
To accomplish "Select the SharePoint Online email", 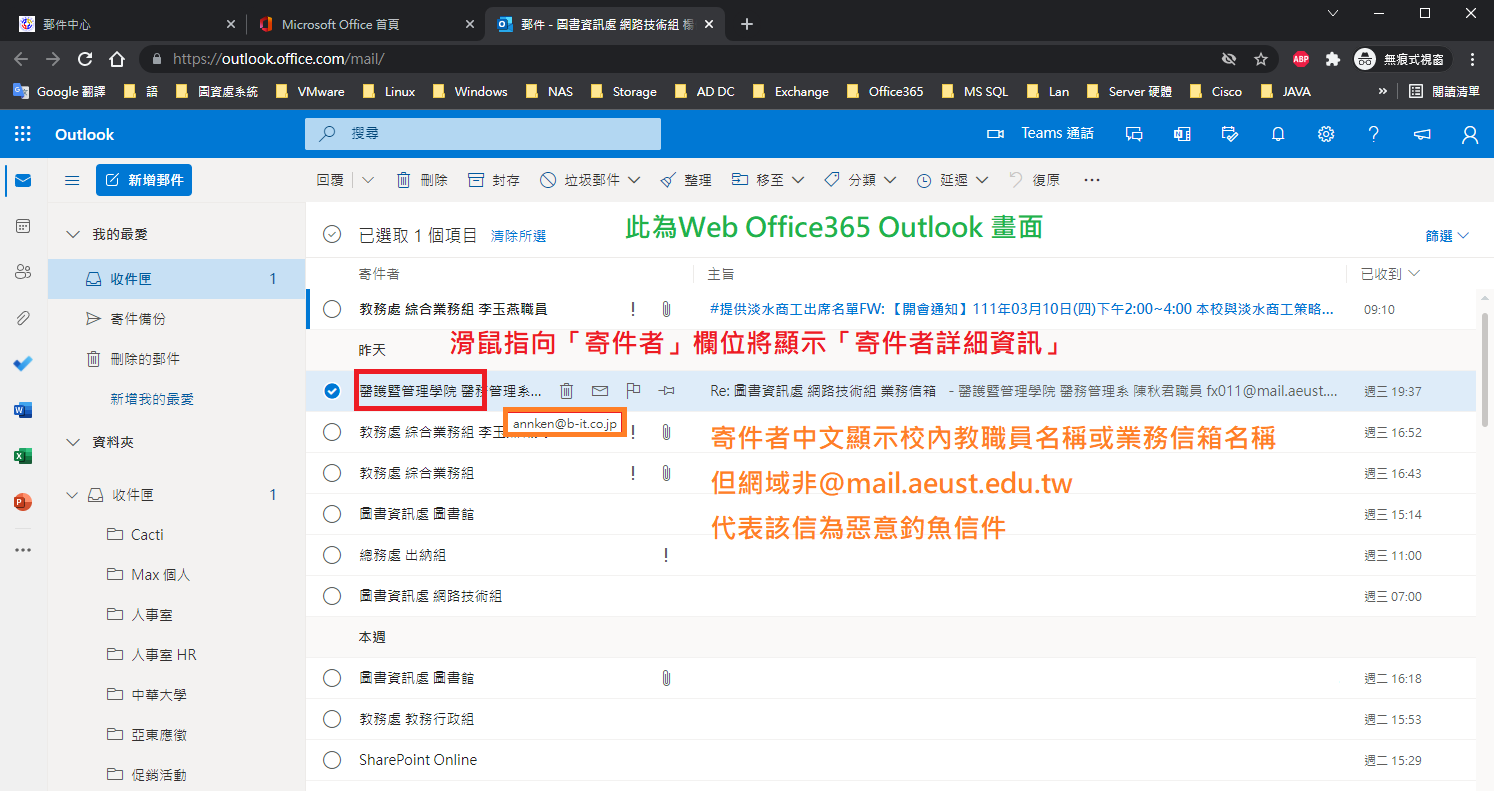I will [x=332, y=760].
